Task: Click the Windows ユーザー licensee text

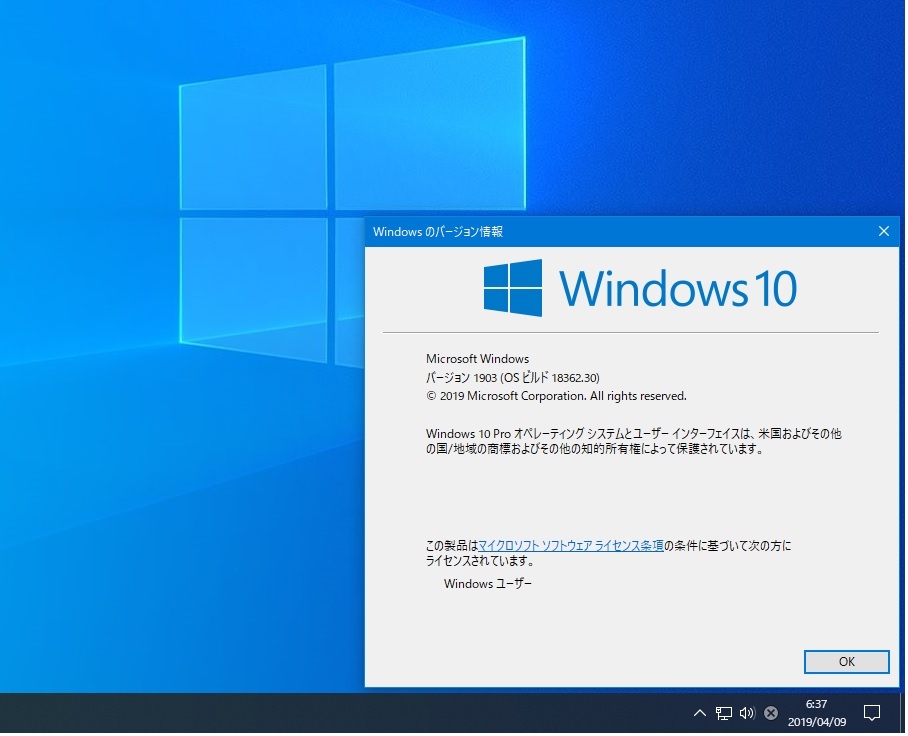Action: point(489,585)
